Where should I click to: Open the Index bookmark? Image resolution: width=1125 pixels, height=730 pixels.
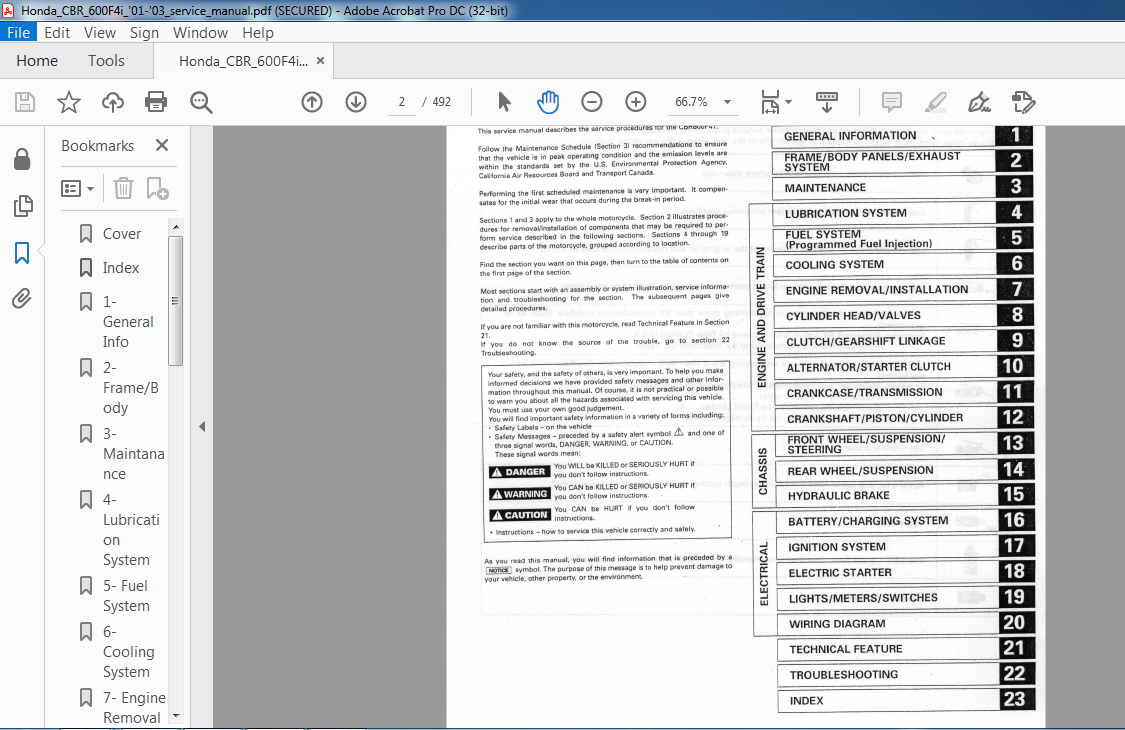[x=121, y=268]
